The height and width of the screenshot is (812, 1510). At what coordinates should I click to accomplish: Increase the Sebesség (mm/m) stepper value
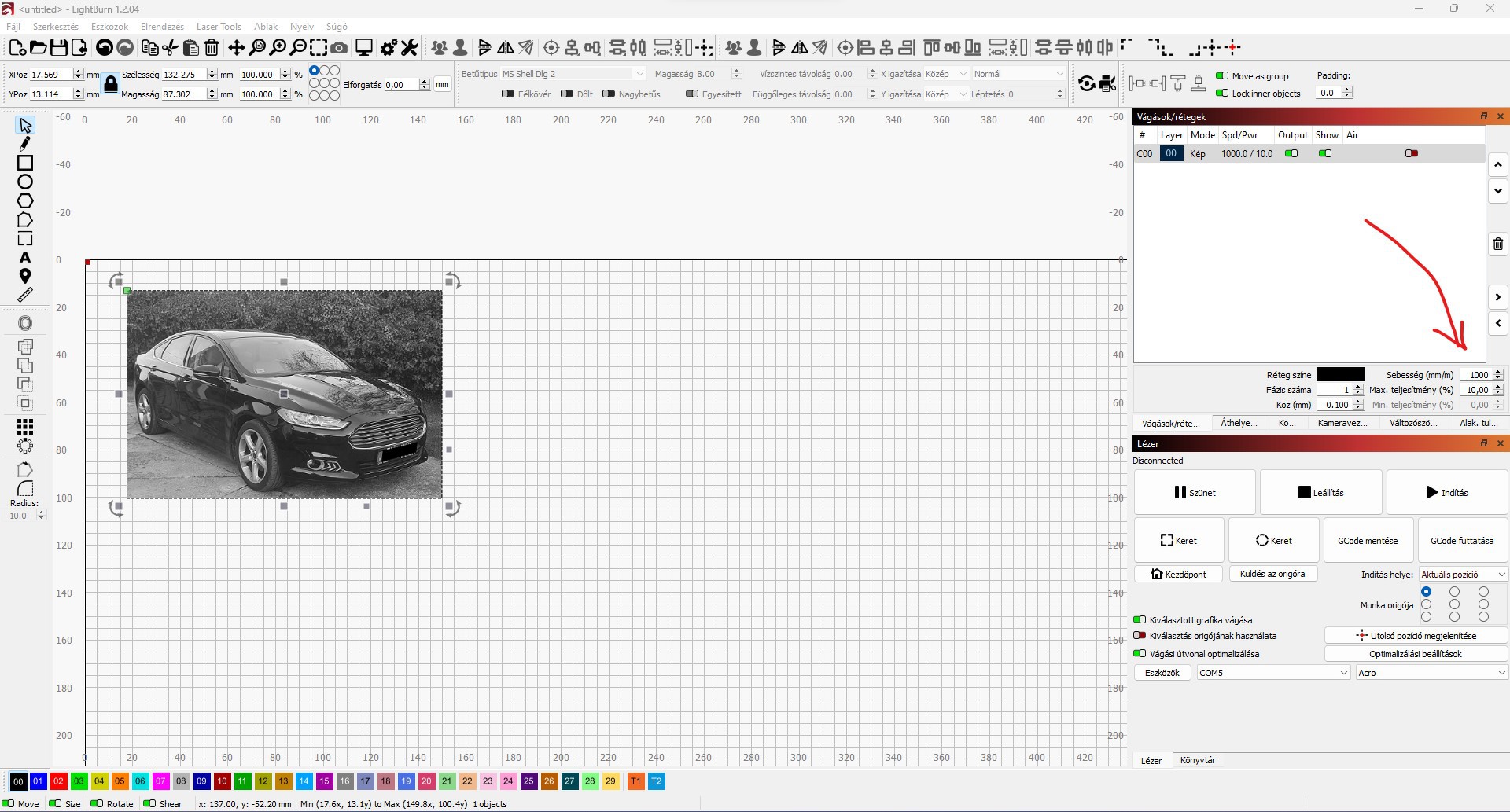pos(1498,372)
